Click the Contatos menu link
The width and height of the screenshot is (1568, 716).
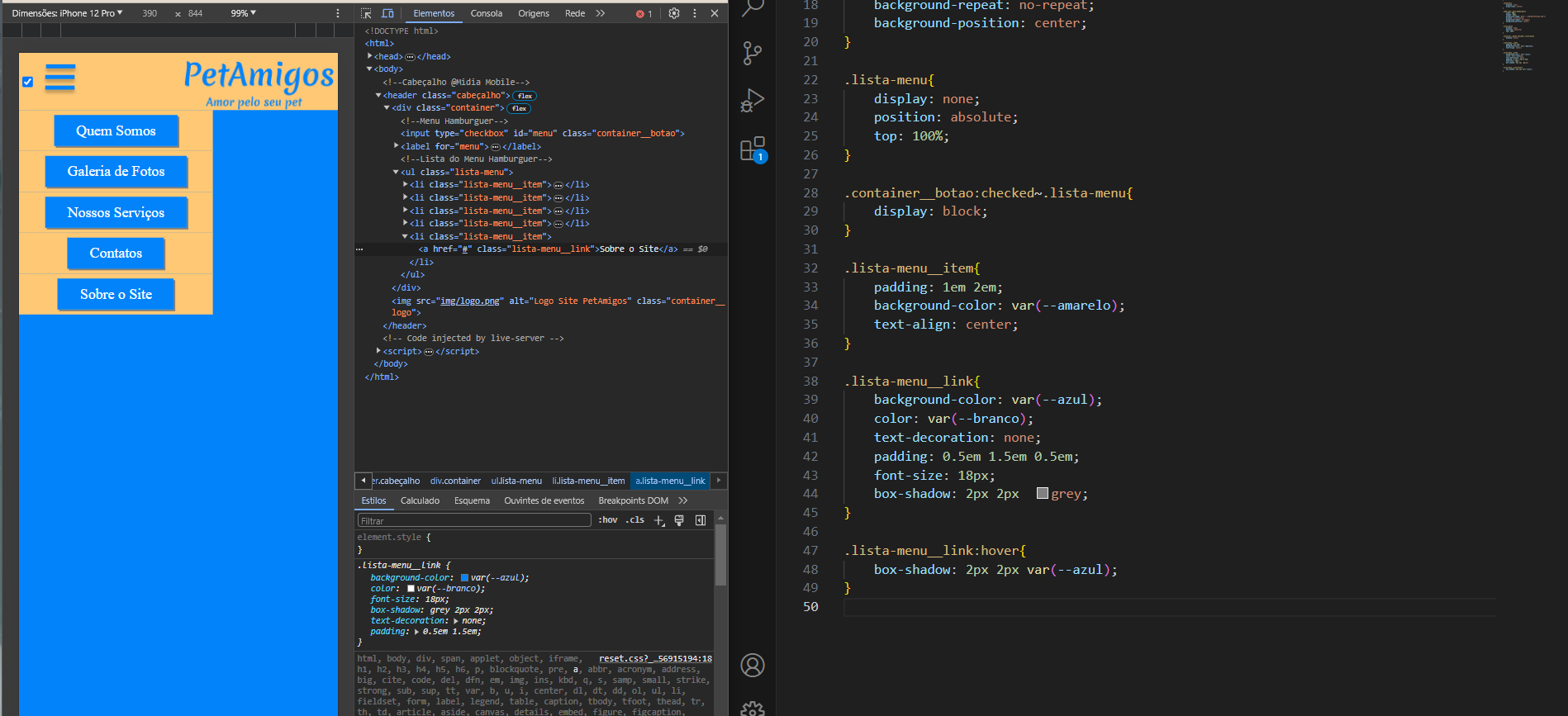tap(116, 253)
